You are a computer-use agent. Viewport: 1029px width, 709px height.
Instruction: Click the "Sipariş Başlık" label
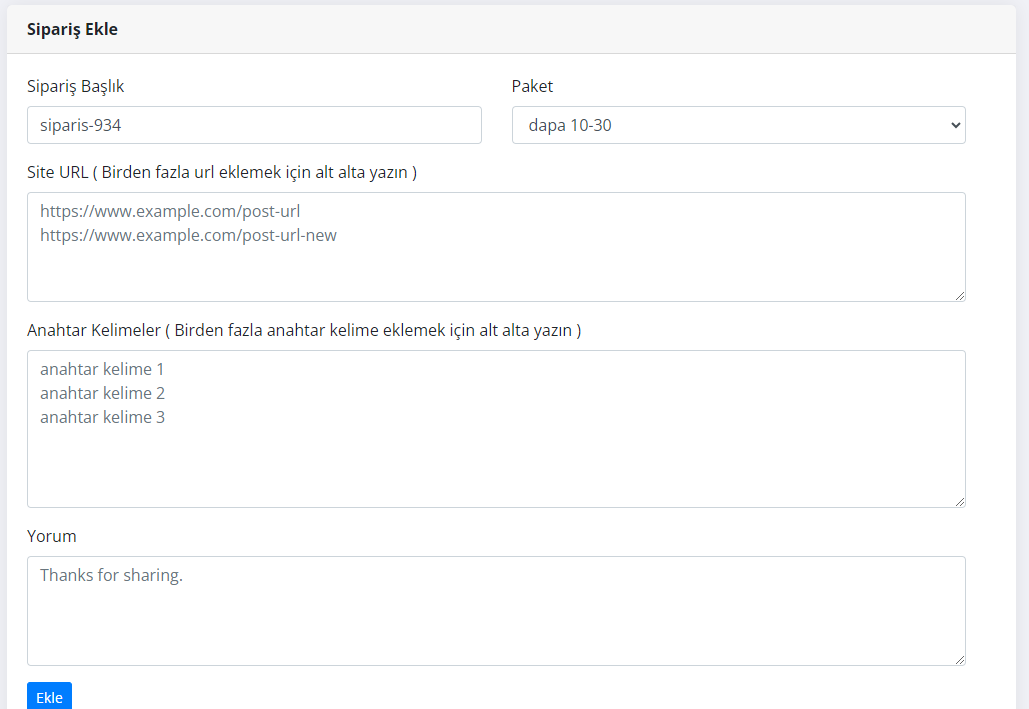point(76,86)
